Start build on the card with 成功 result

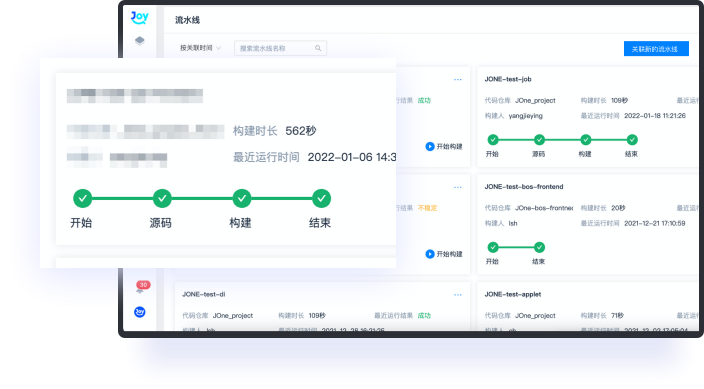pyautogui.click(x=444, y=146)
